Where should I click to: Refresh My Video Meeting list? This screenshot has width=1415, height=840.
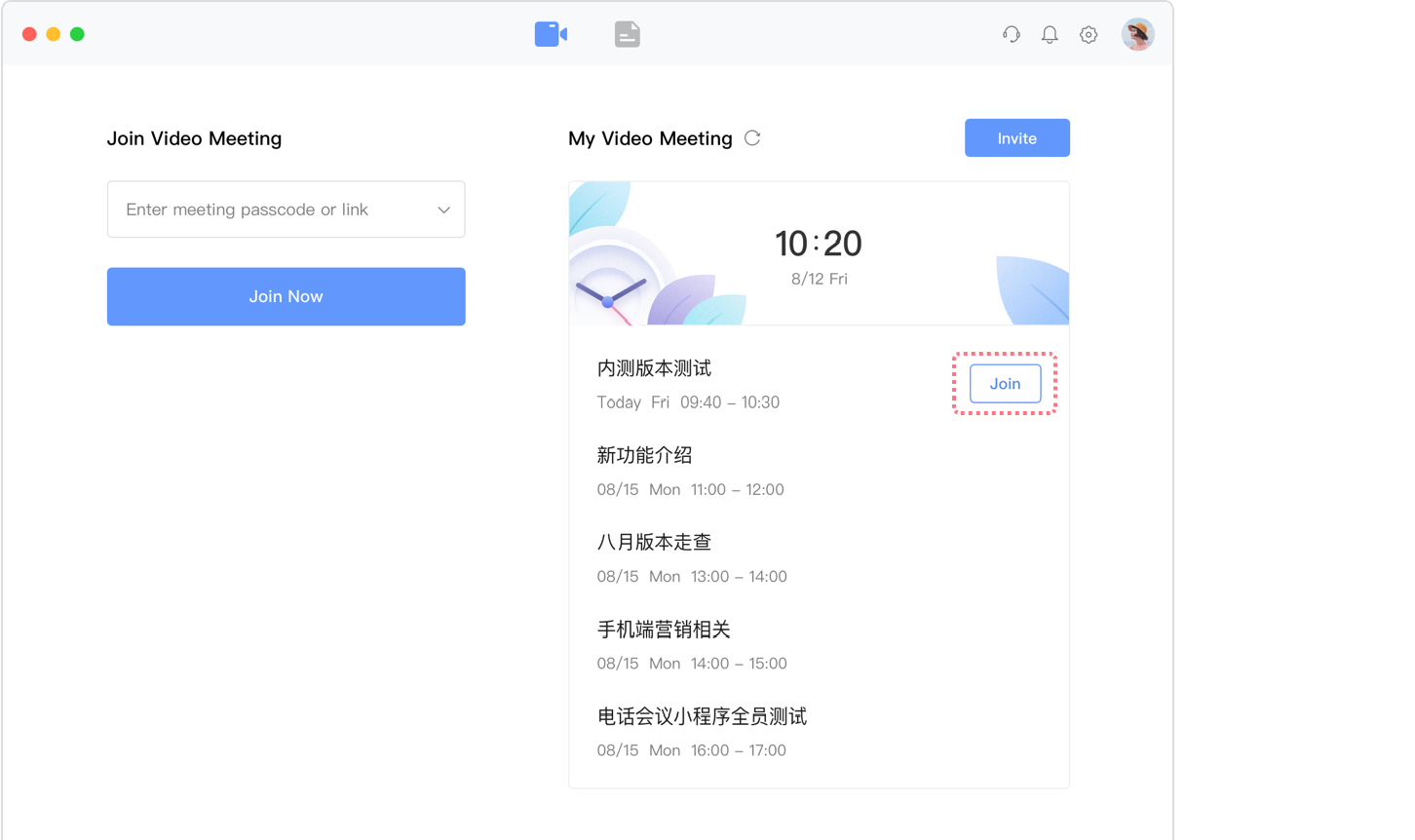click(x=752, y=138)
